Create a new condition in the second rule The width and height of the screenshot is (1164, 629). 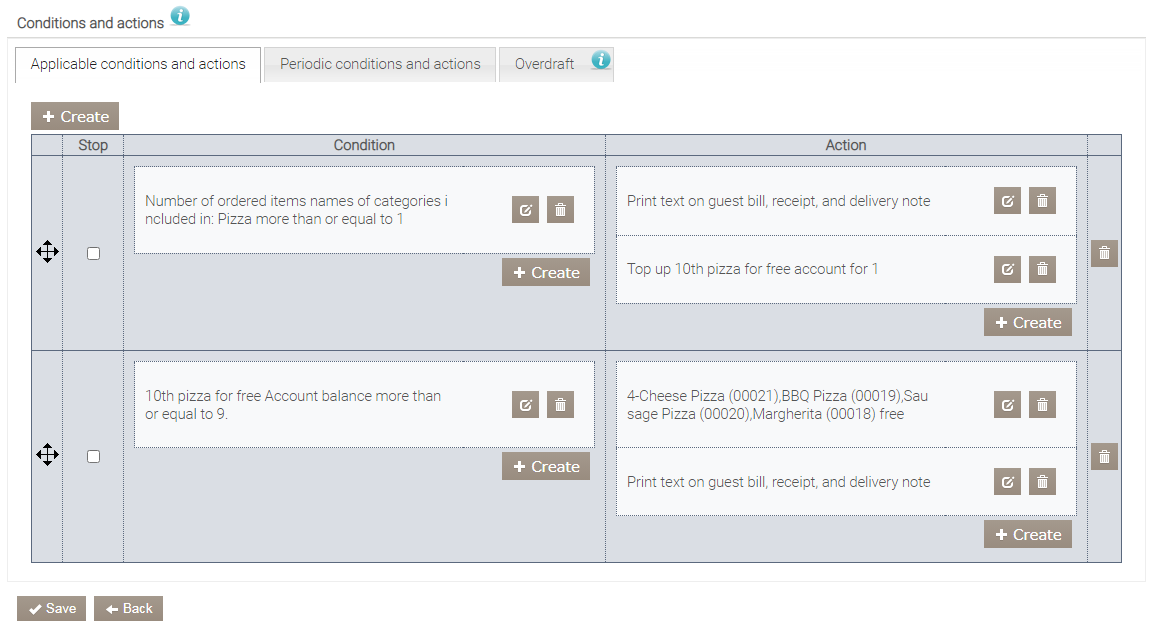546,466
